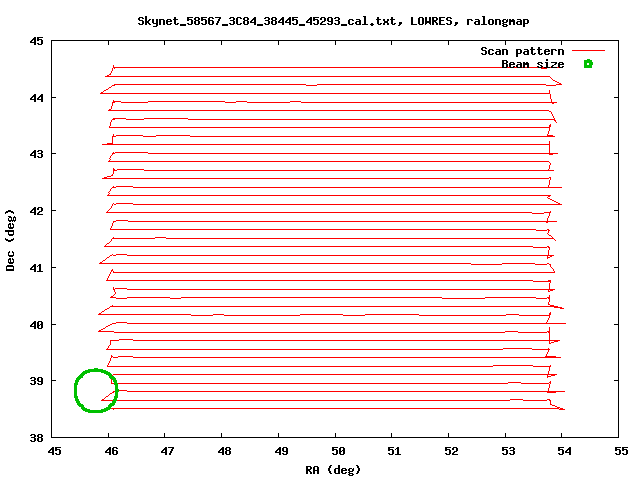Select the 'Scan pattern' legend label
The height and width of the screenshot is (480, 640).
(522, 51)
